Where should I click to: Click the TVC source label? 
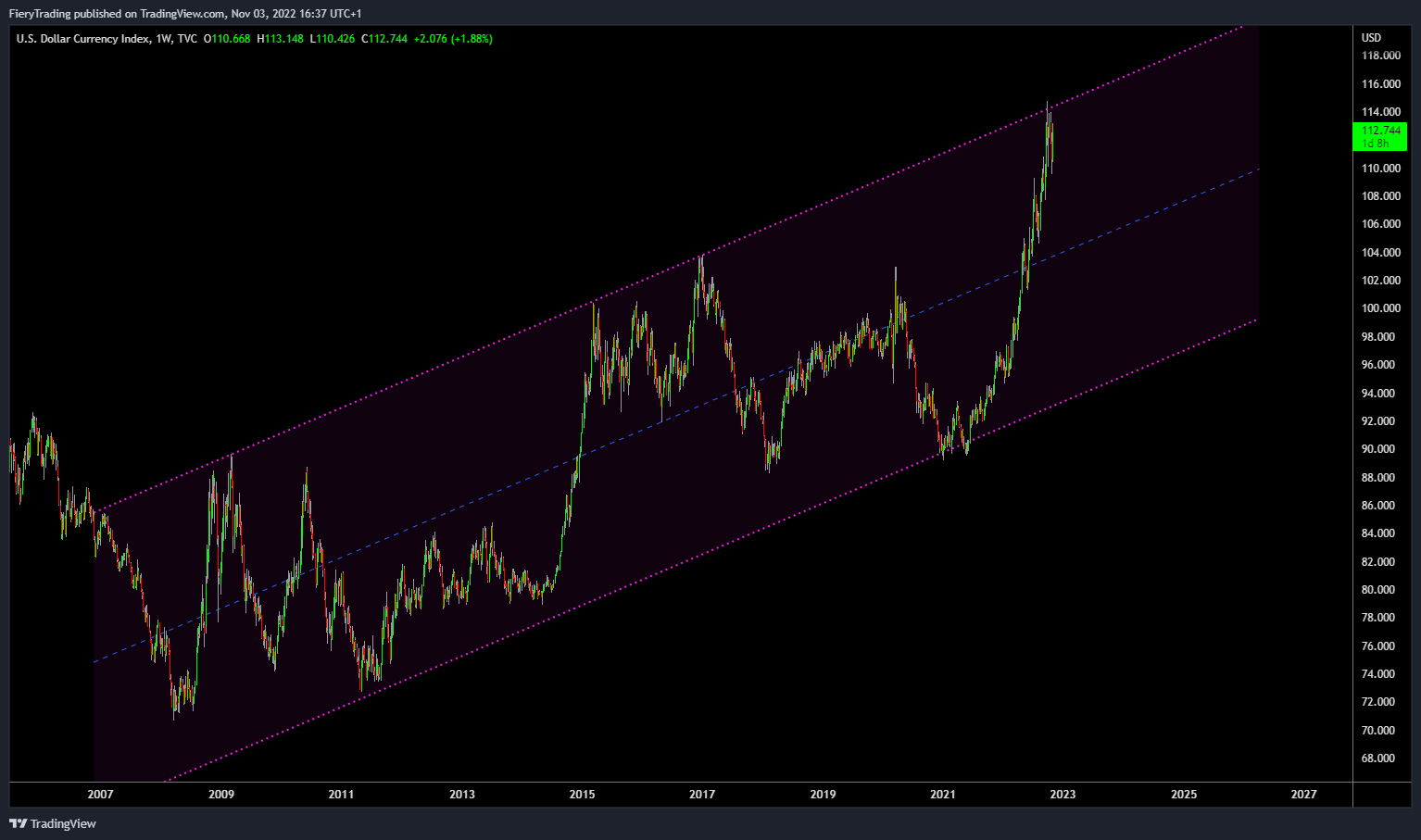(x=187, y=39)
